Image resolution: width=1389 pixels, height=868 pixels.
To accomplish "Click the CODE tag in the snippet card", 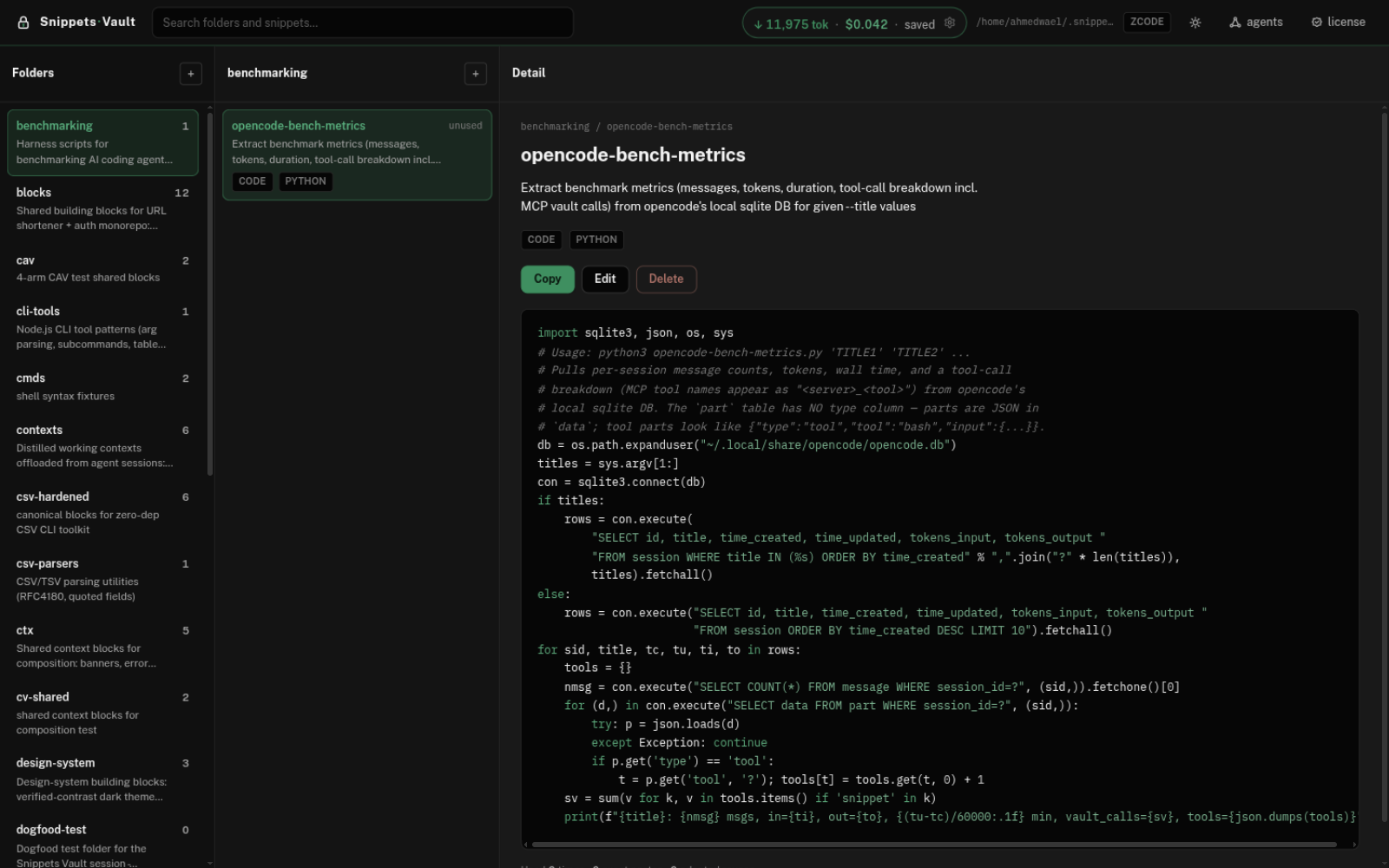I will point(252,181).
